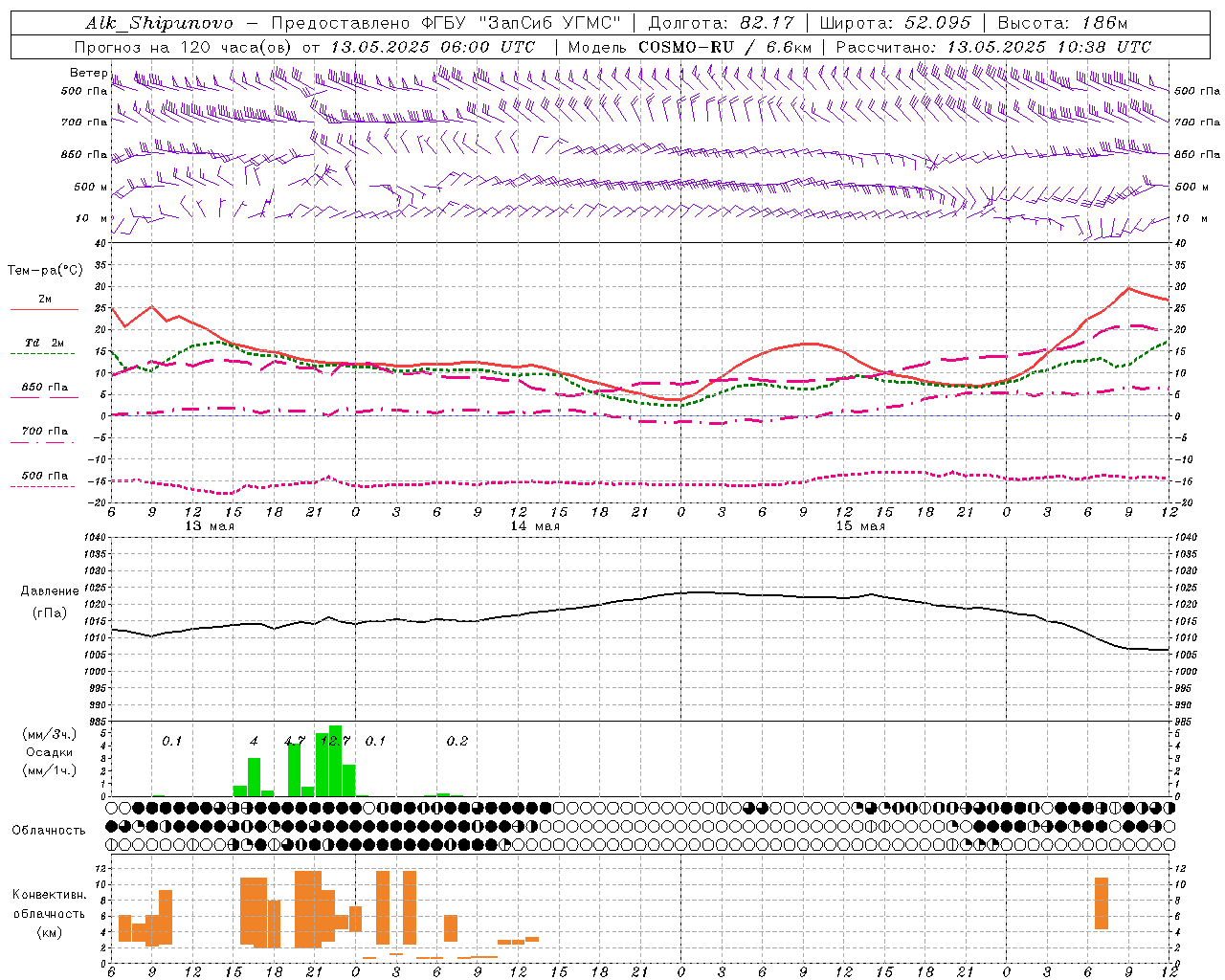
Task: Click the Ветер wind panel label
Action: pyautogui.click(x=88, y=73)
